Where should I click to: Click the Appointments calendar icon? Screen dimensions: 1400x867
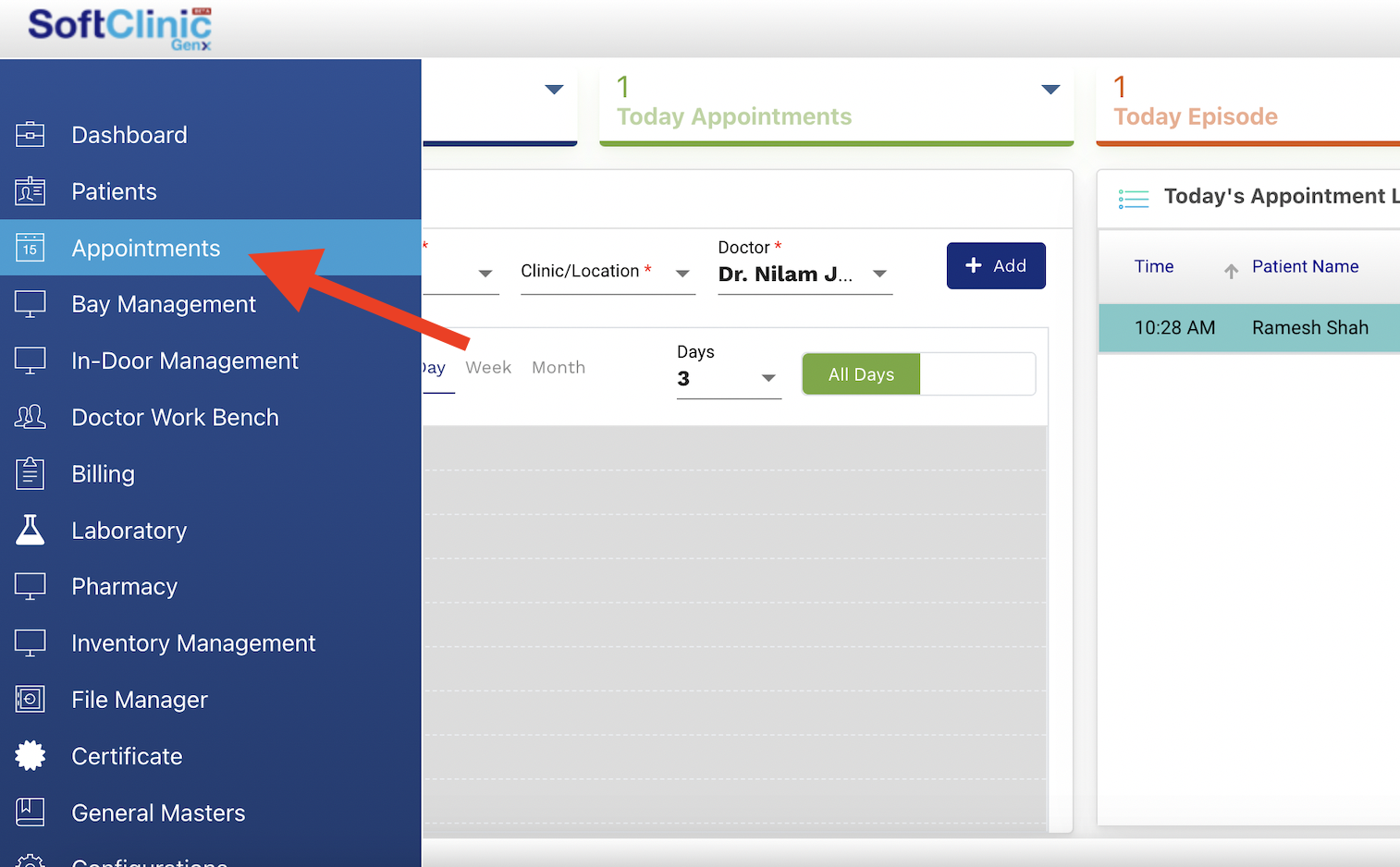(x=30, y=248)
